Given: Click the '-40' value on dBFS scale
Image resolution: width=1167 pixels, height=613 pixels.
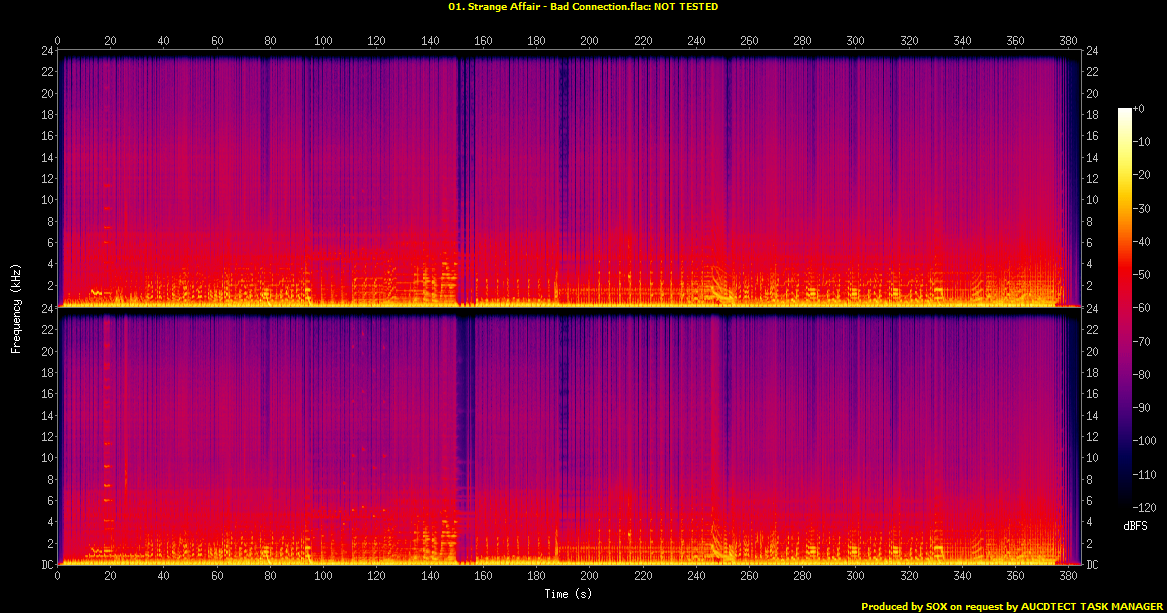Looking at the screenshot, I should coord(1141,242).
